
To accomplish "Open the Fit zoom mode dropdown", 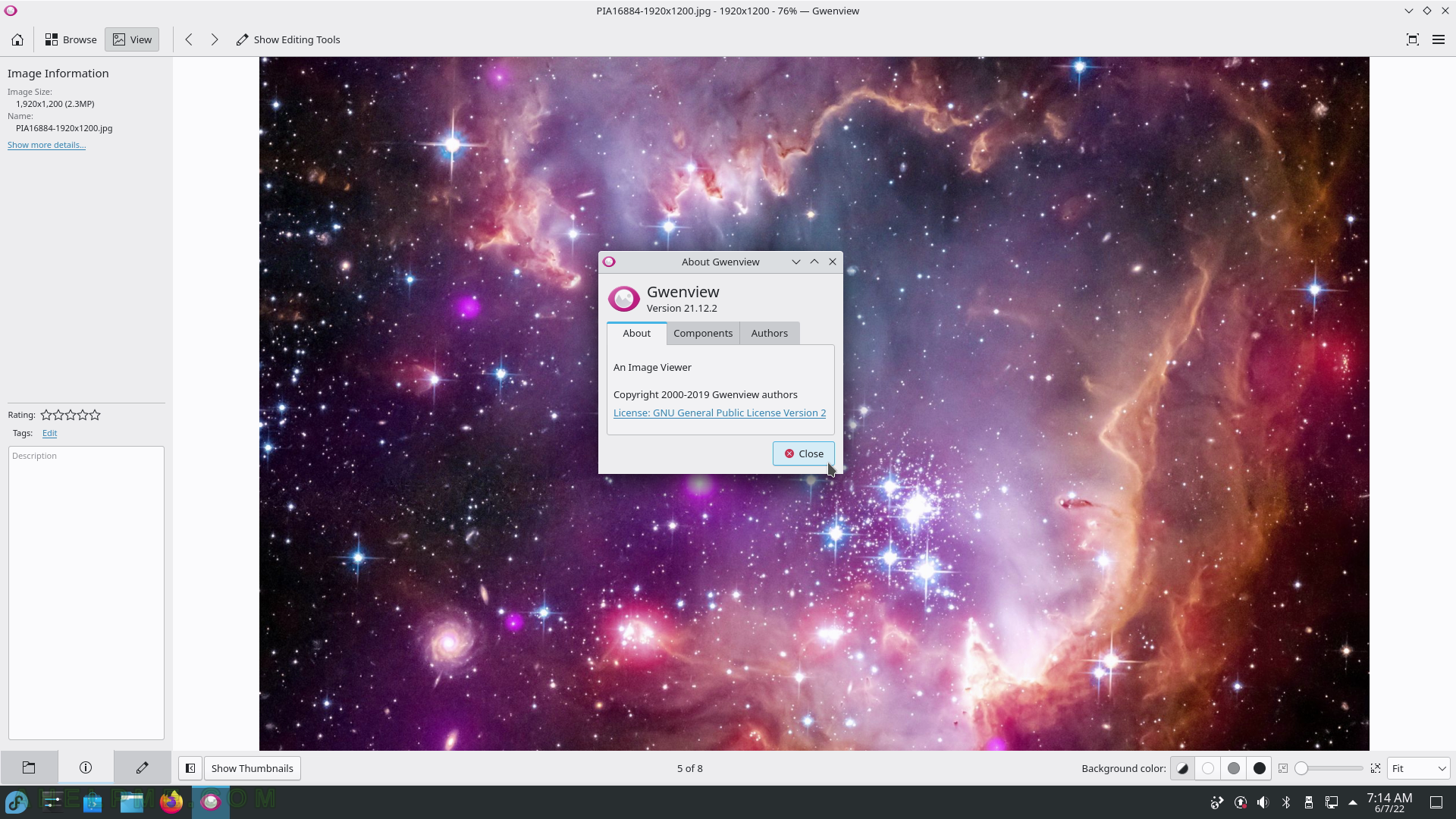I will point(1419,768).
